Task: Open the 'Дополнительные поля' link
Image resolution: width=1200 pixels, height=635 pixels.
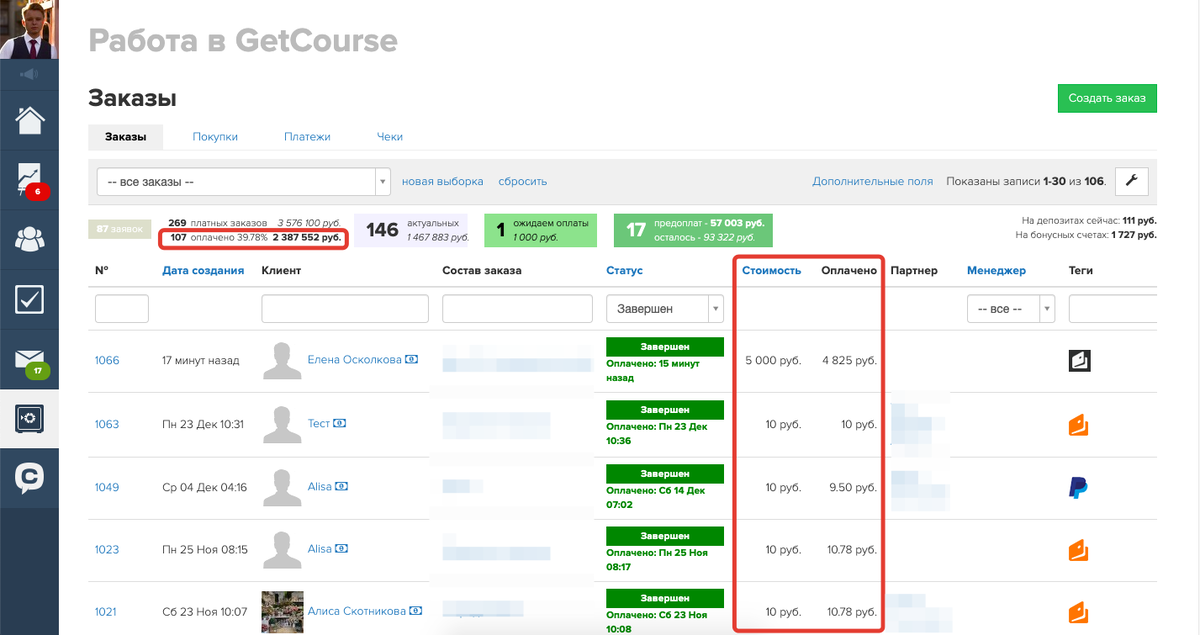Action: pyautogui.click(x=872, y=182)
